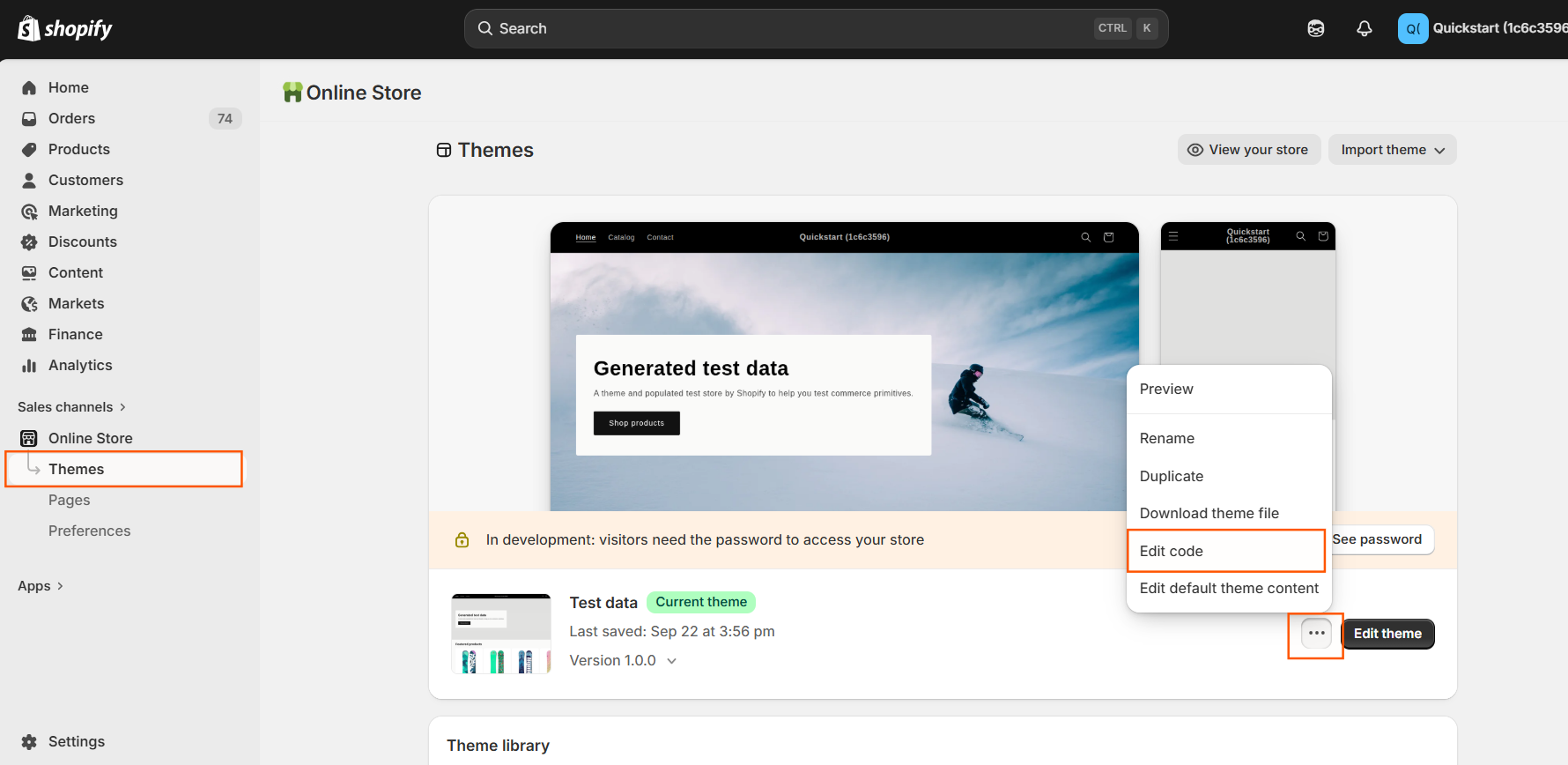Click the three-dot theme actions button
The image size is (1568, 765).
point(1316,634)
